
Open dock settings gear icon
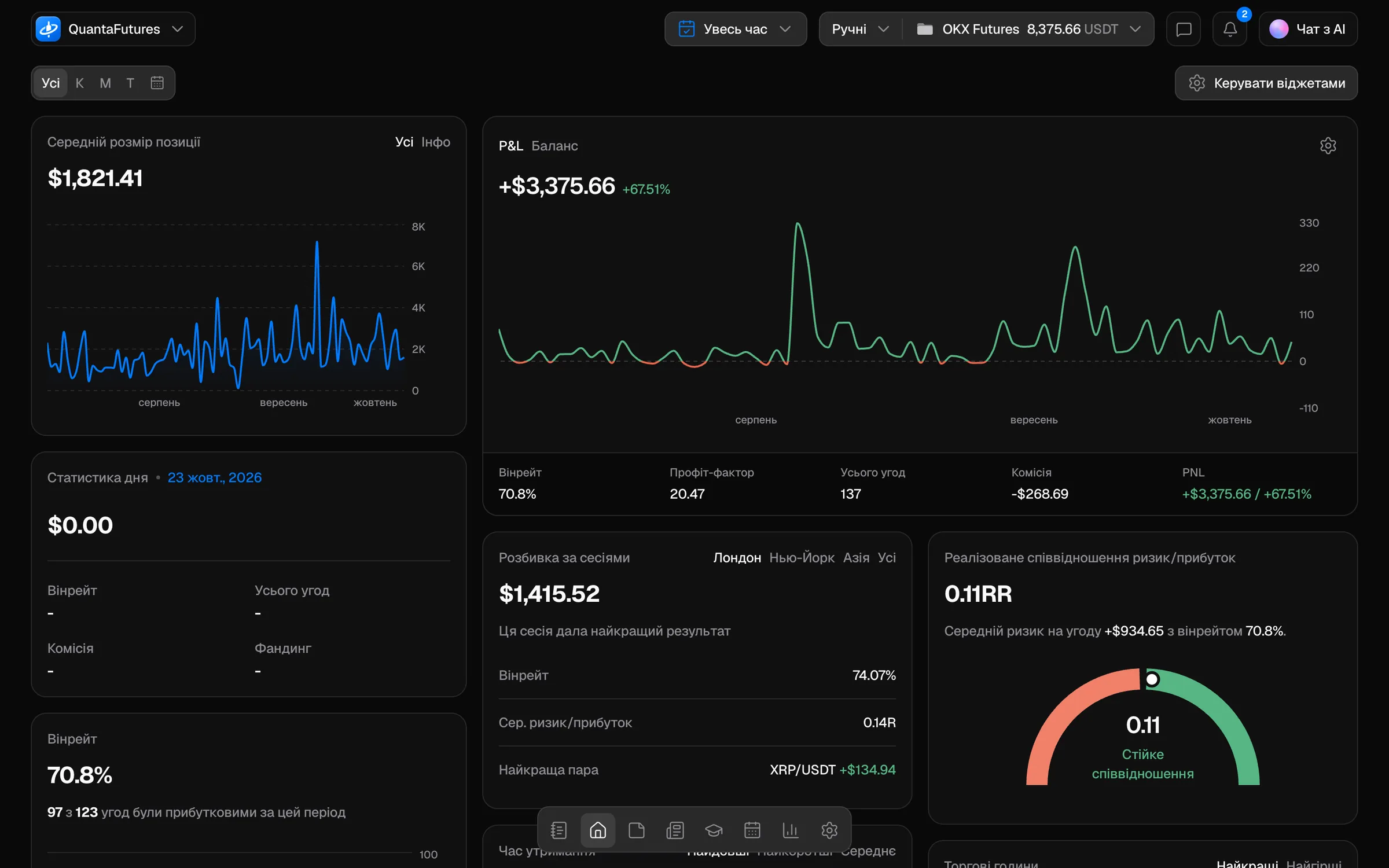click(x=829, y=830)
